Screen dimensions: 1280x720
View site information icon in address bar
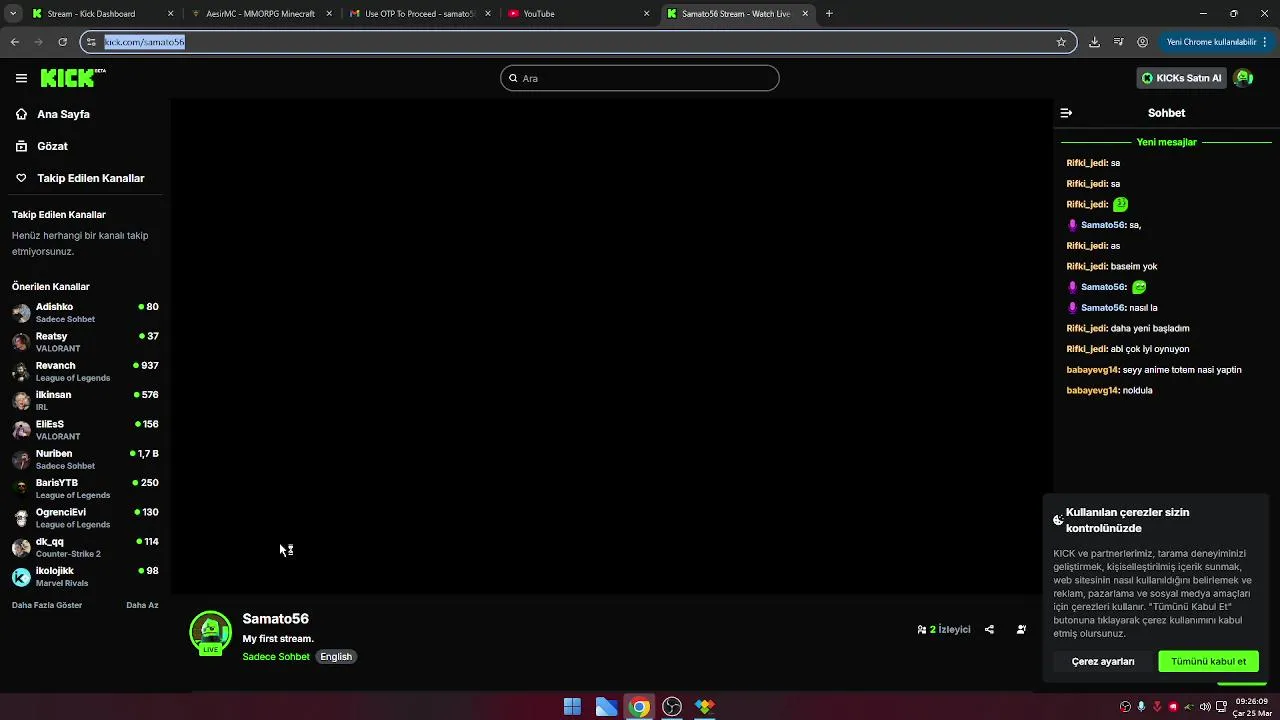(x=91, y=42)
